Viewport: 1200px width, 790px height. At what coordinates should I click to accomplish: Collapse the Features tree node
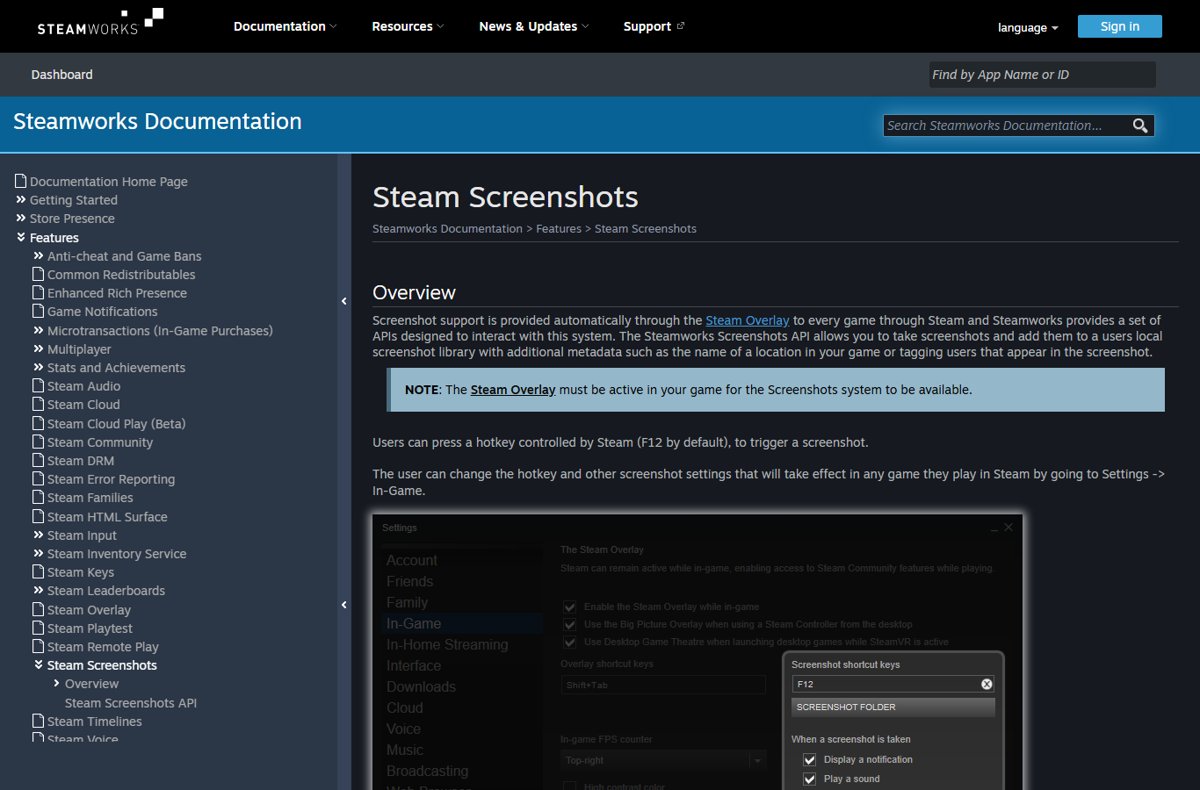(21, 237)
